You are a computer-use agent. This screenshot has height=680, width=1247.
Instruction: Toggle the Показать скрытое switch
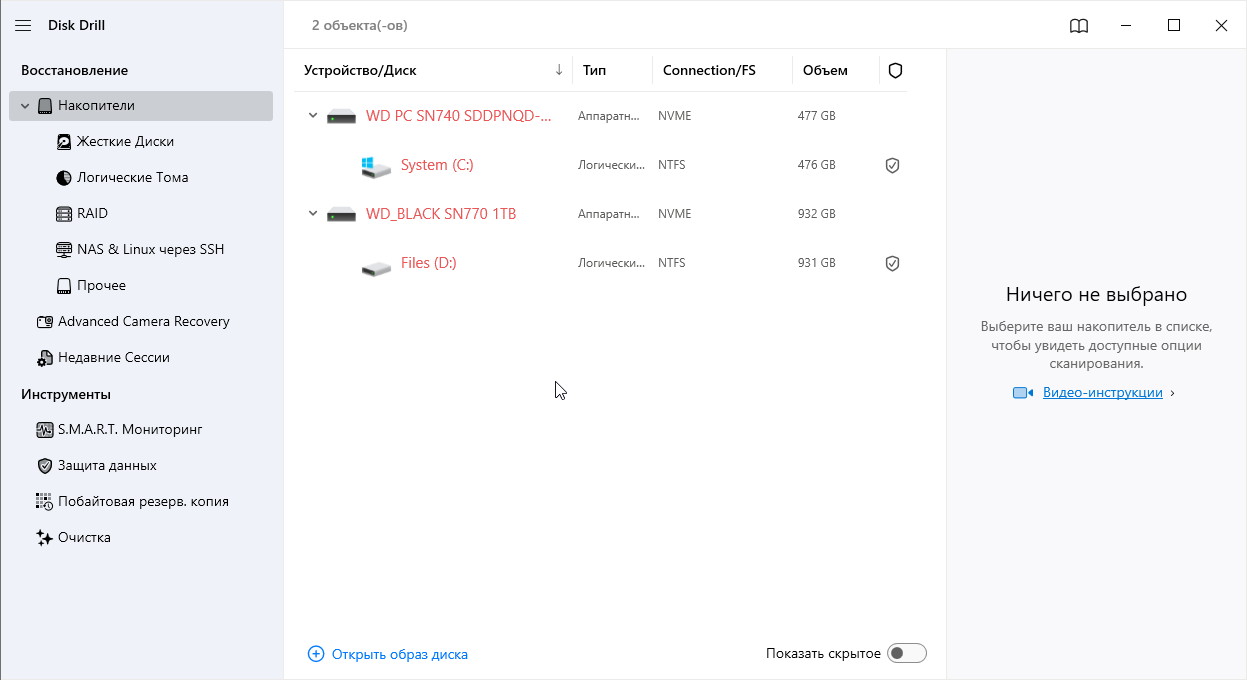tap(908, 653)
